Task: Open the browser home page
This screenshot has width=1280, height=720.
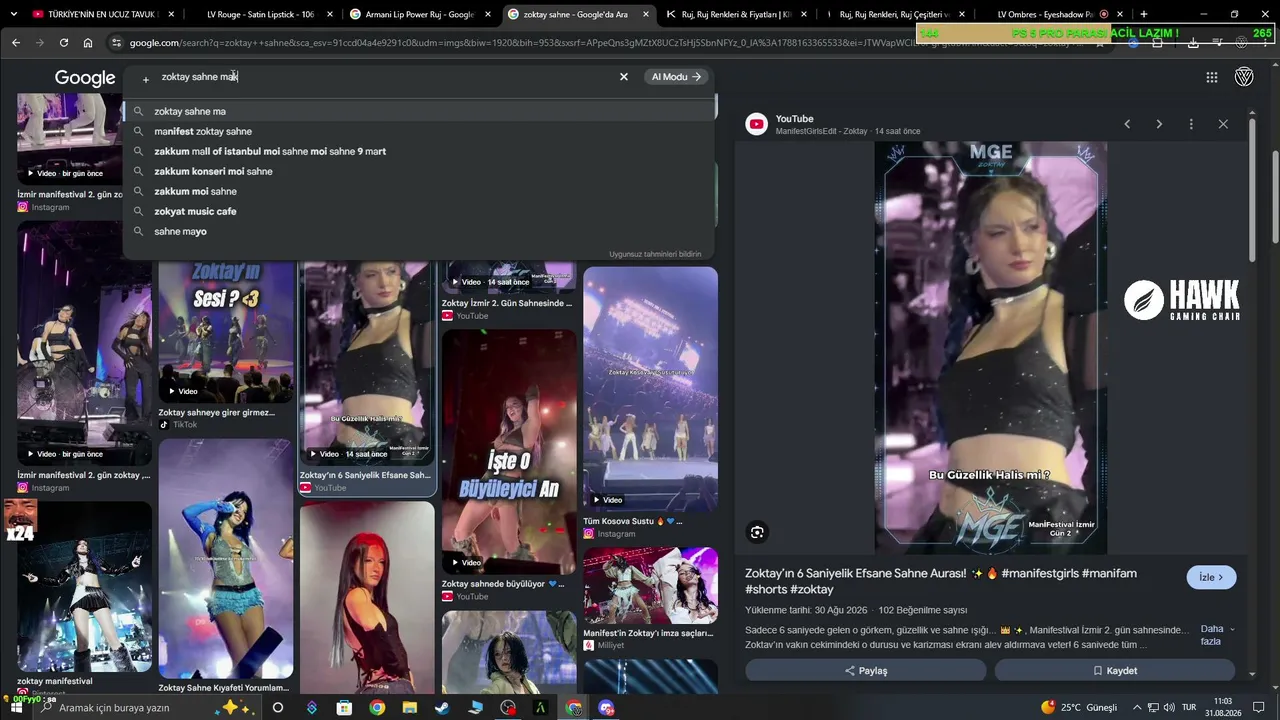Action: coord(88,43)
